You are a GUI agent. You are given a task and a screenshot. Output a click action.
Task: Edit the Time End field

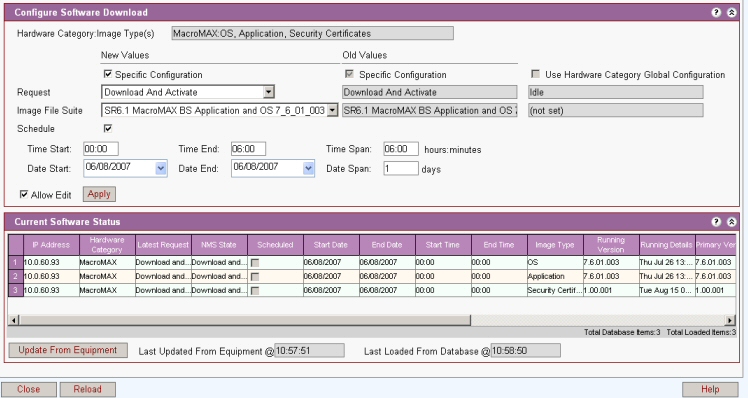pyautogui.click(x=249, y=149)
